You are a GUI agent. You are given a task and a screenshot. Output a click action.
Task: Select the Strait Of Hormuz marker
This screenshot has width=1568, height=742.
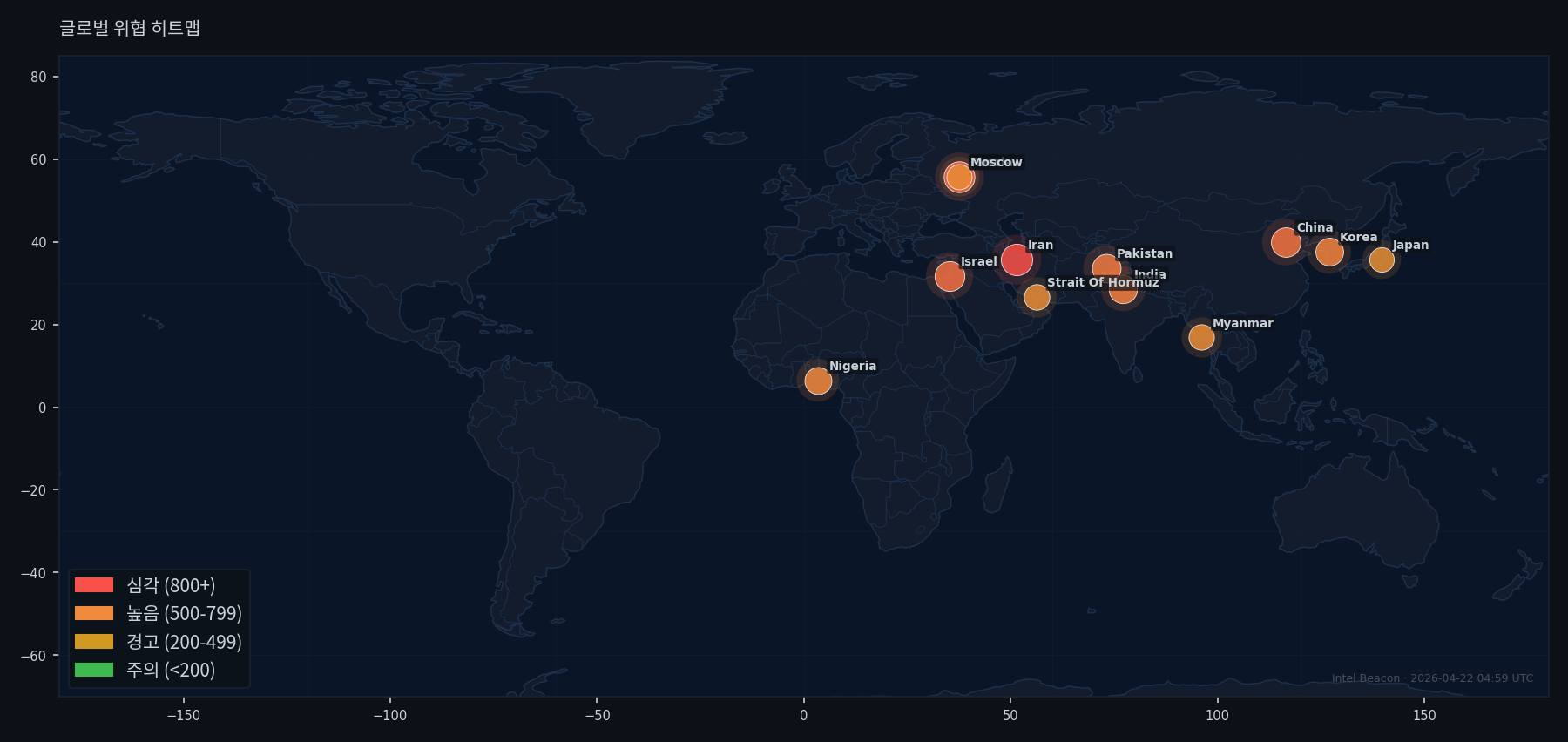click(1037, 297)
